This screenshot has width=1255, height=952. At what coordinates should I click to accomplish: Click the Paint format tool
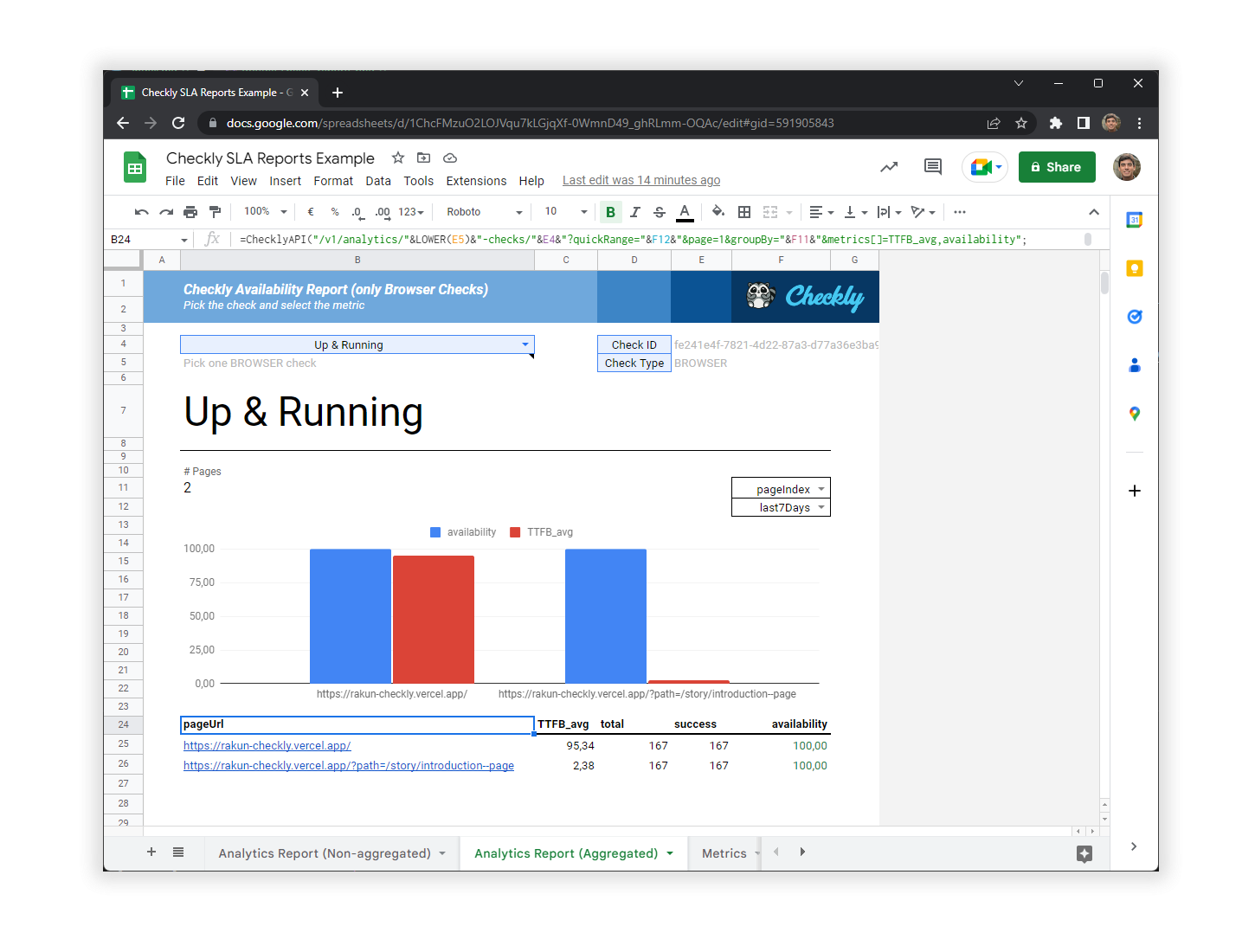pos(215,211)
